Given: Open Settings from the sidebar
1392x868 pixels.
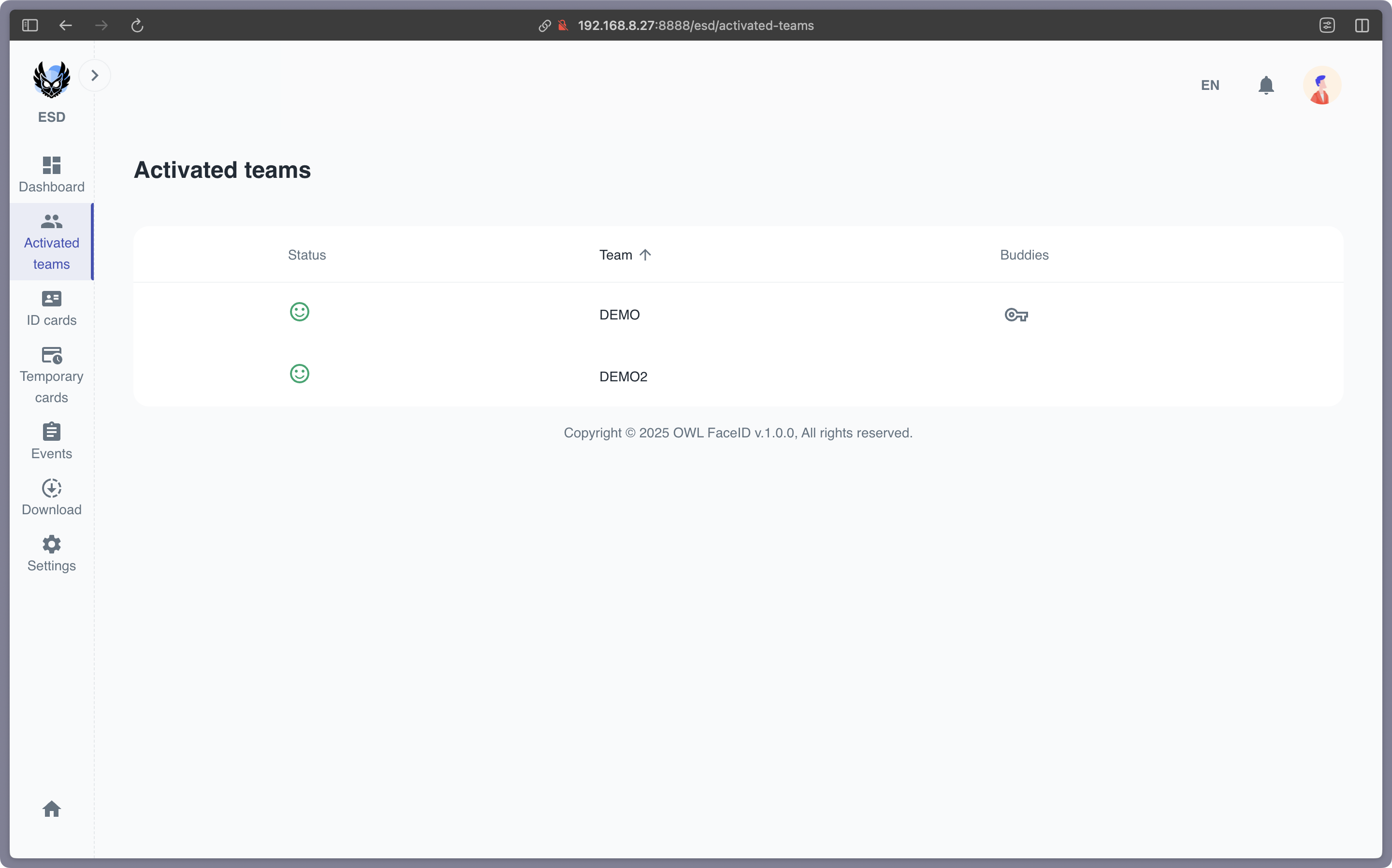Looking at the screenshot, I should [52, 553].
